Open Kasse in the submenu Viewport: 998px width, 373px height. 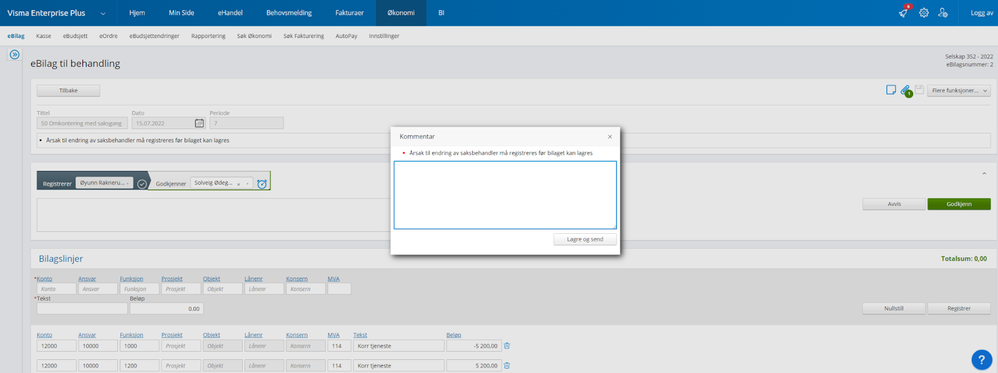(x=44, y=36)
